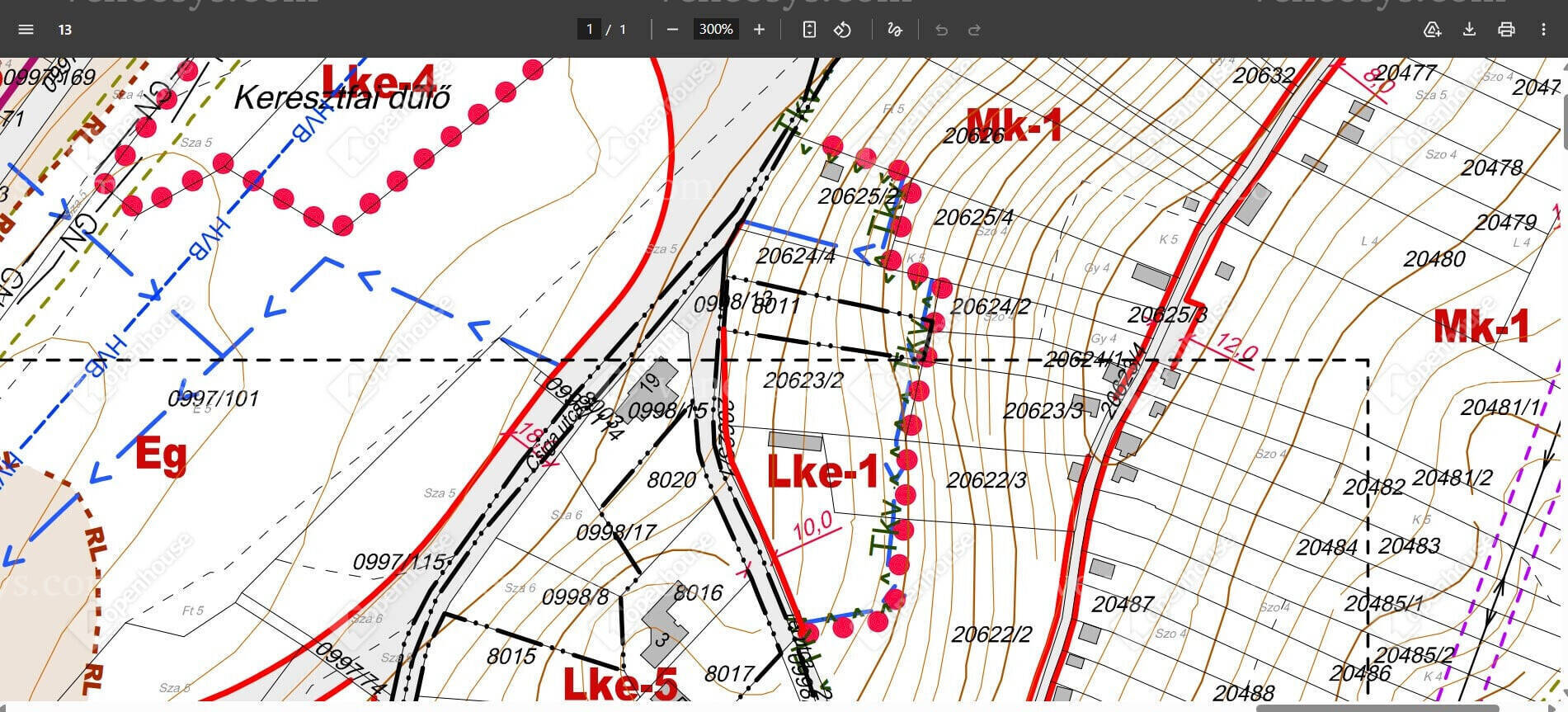Click the undo arrow icon

[941, 30]
